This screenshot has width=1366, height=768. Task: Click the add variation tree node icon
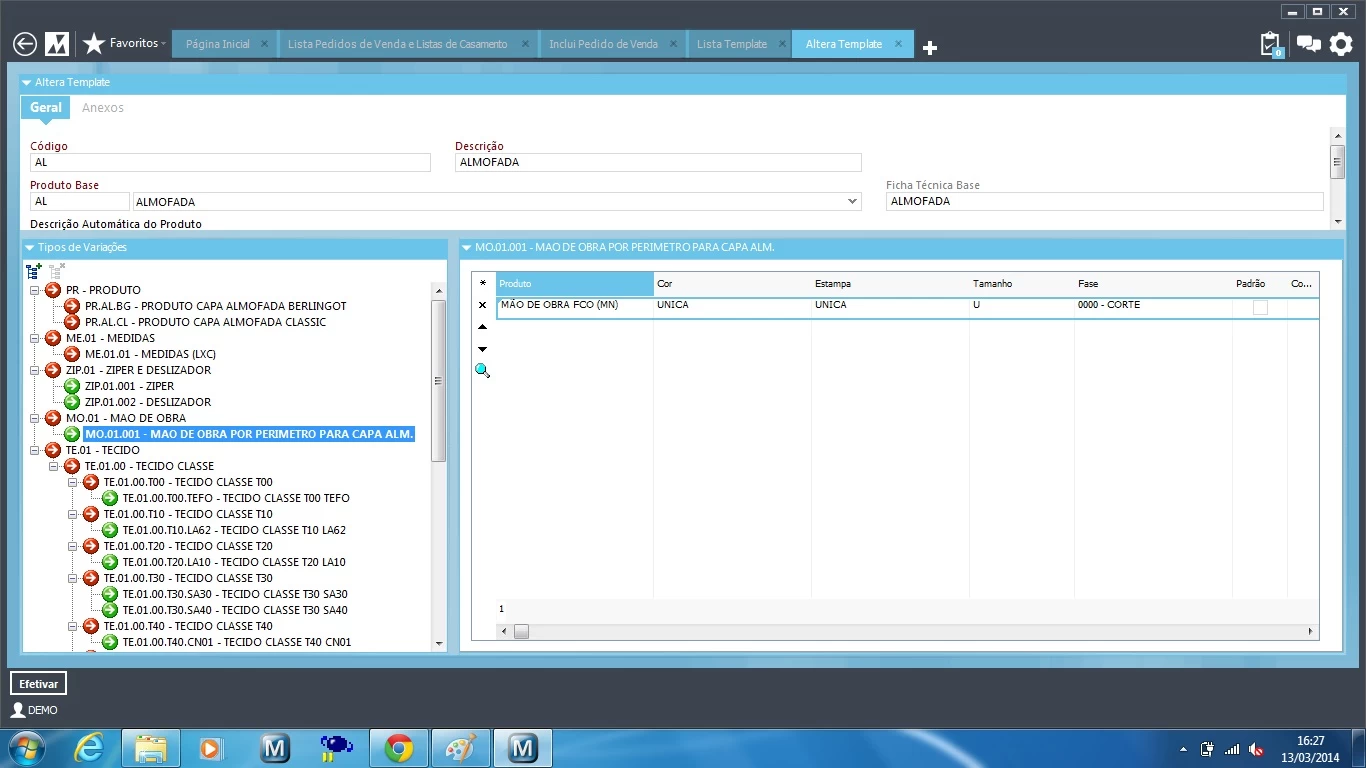pos(34,271)
